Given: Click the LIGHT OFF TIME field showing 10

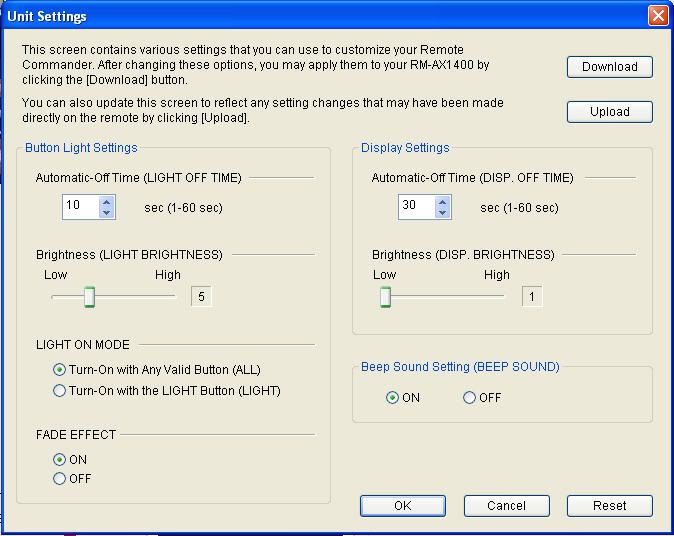Looking at the screenshot, I should pos(81,207).
